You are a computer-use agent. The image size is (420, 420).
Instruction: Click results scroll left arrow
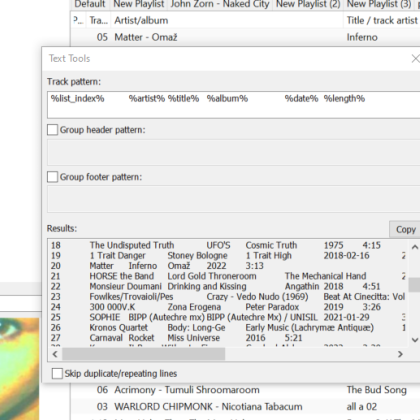point(55,354)
